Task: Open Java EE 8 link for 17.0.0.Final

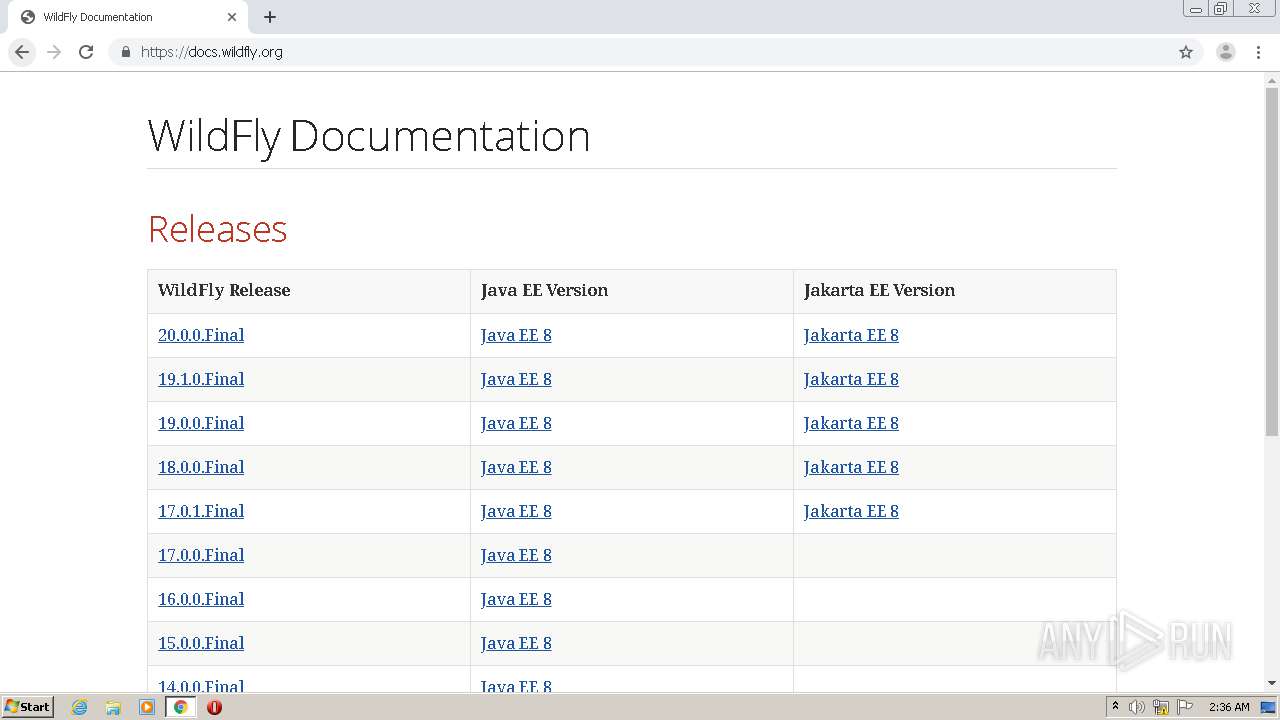Action: (x=516, y=555)
